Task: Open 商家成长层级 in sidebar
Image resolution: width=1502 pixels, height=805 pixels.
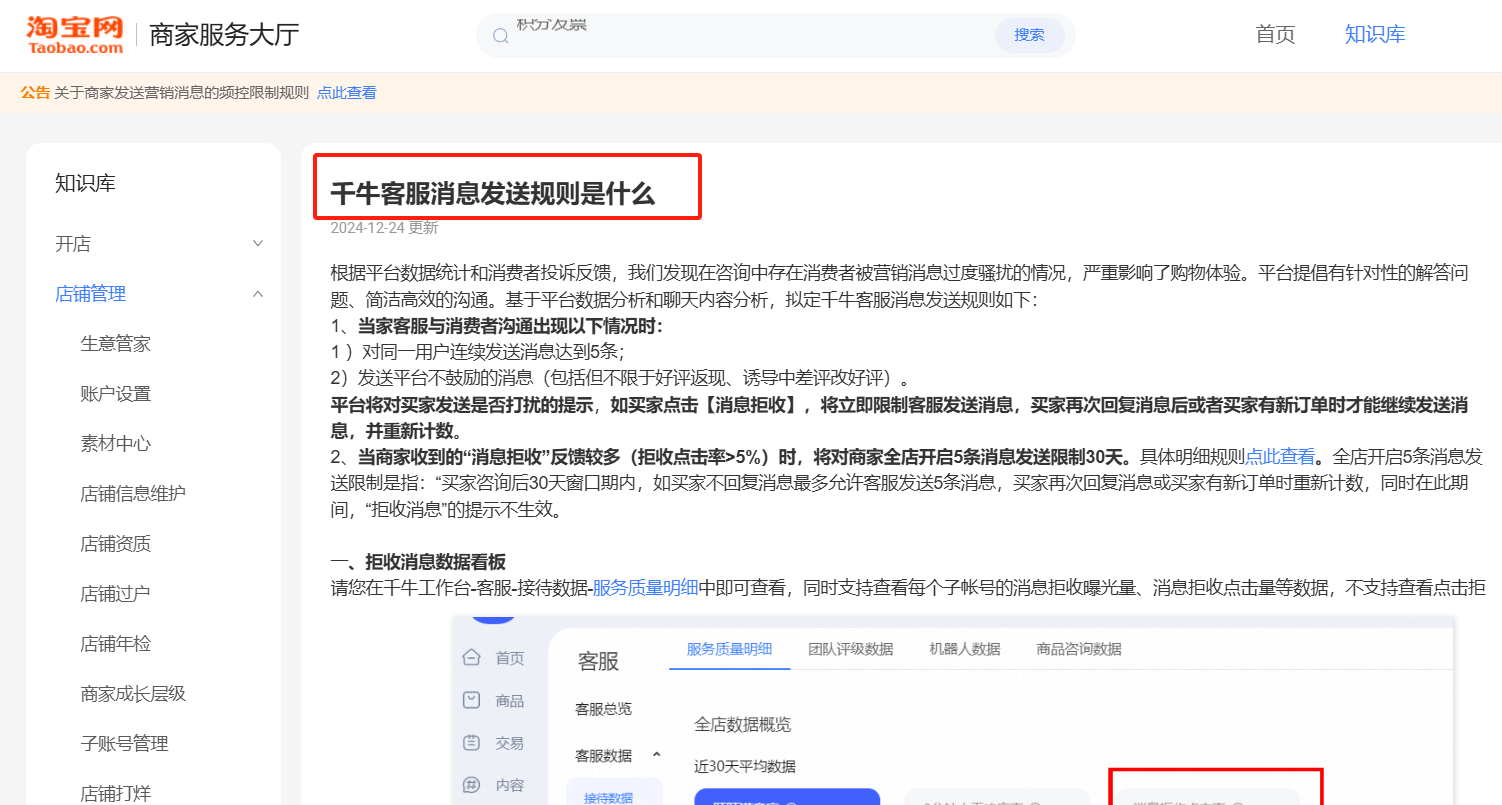Action: (x=133, y=694)
